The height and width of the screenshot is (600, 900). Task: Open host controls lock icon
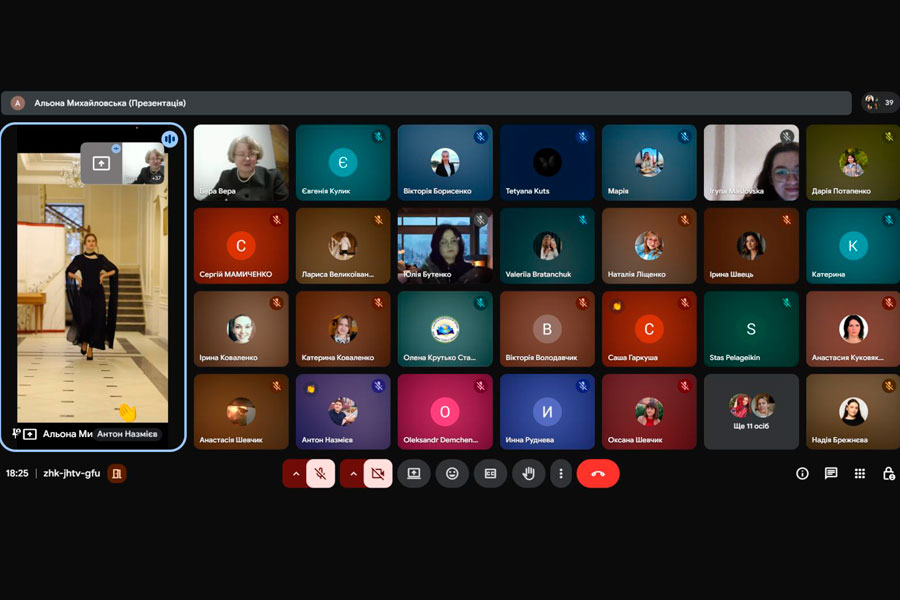tap(889, 473)
